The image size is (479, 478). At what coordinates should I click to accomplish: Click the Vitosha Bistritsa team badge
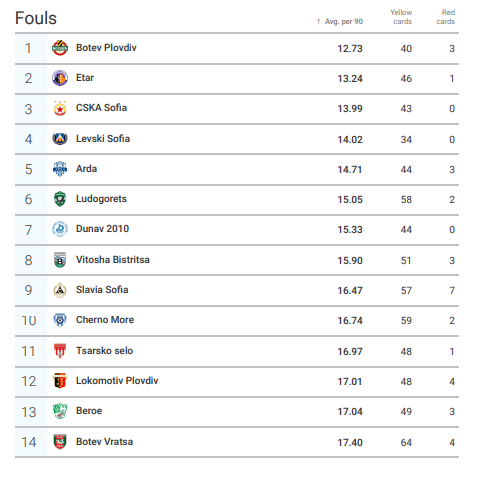(60, 260)
